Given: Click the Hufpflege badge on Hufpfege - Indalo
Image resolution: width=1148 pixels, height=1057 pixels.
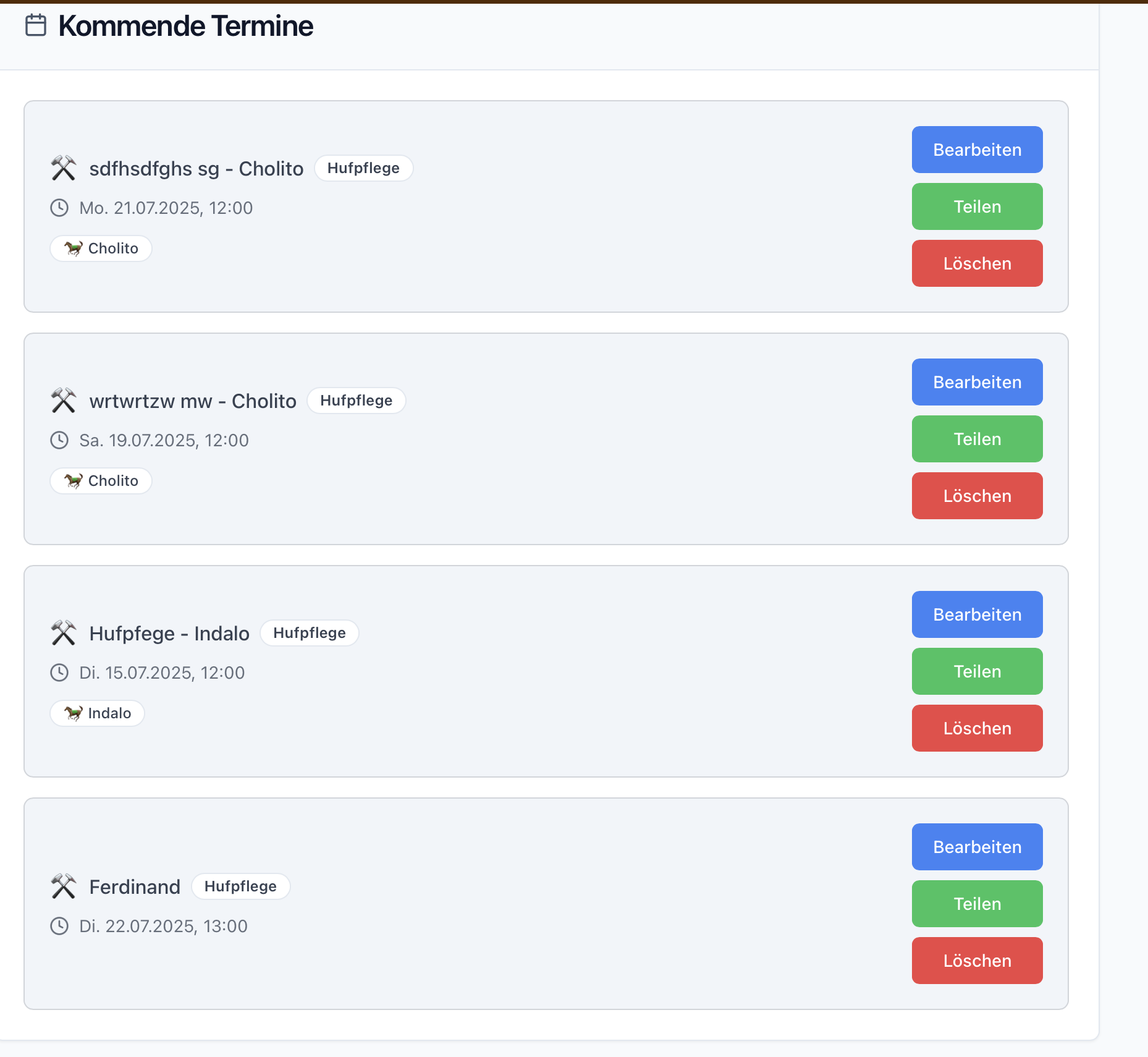Looking at the screenshot, I should (x=310, y=633).
